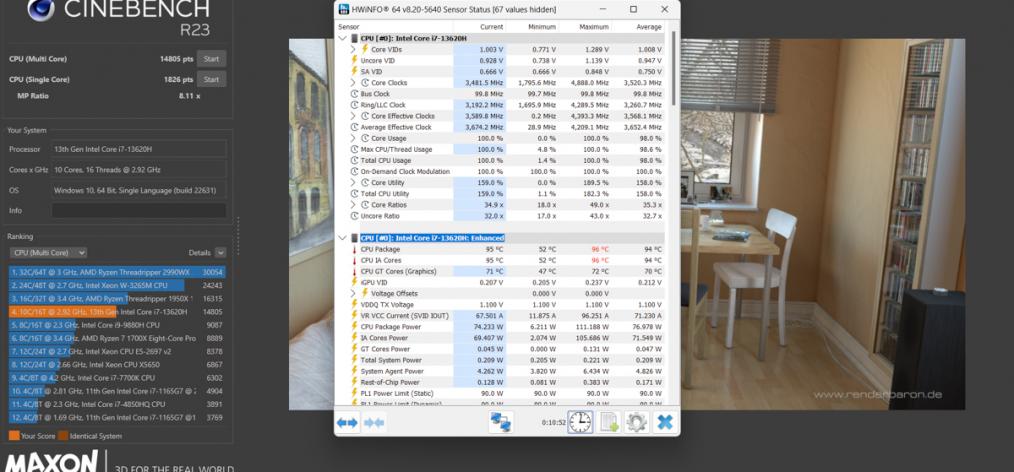Open HWiNFO sensor settings gear icon
The width and height of the screenshot is (1014, 472).
pyautogui.click(x=637, y=422)
